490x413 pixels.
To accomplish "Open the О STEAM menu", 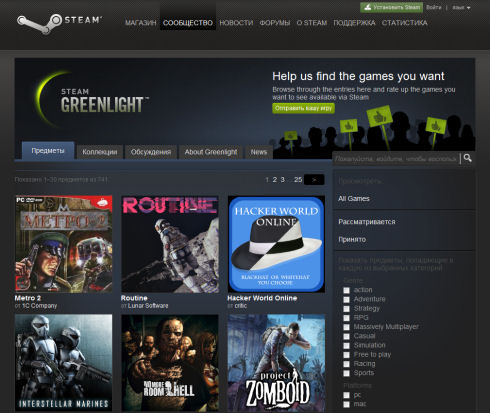I will coord(312,23).
